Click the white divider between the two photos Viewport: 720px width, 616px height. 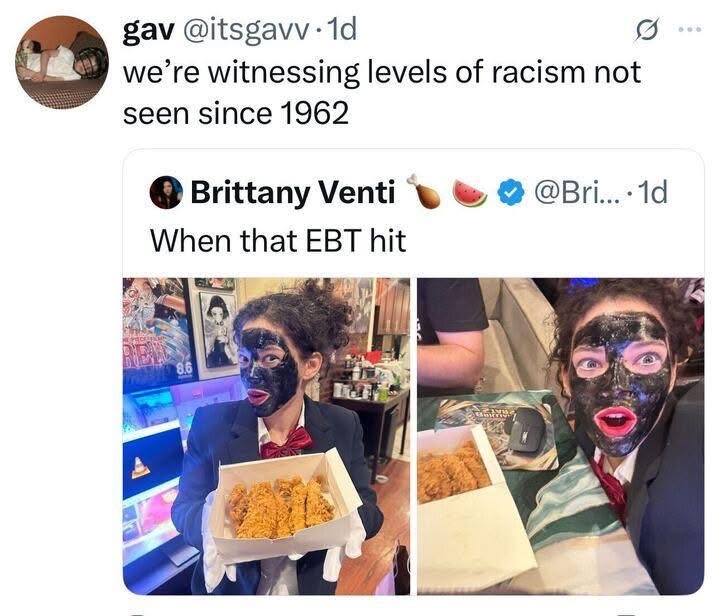tap(414, 436)
